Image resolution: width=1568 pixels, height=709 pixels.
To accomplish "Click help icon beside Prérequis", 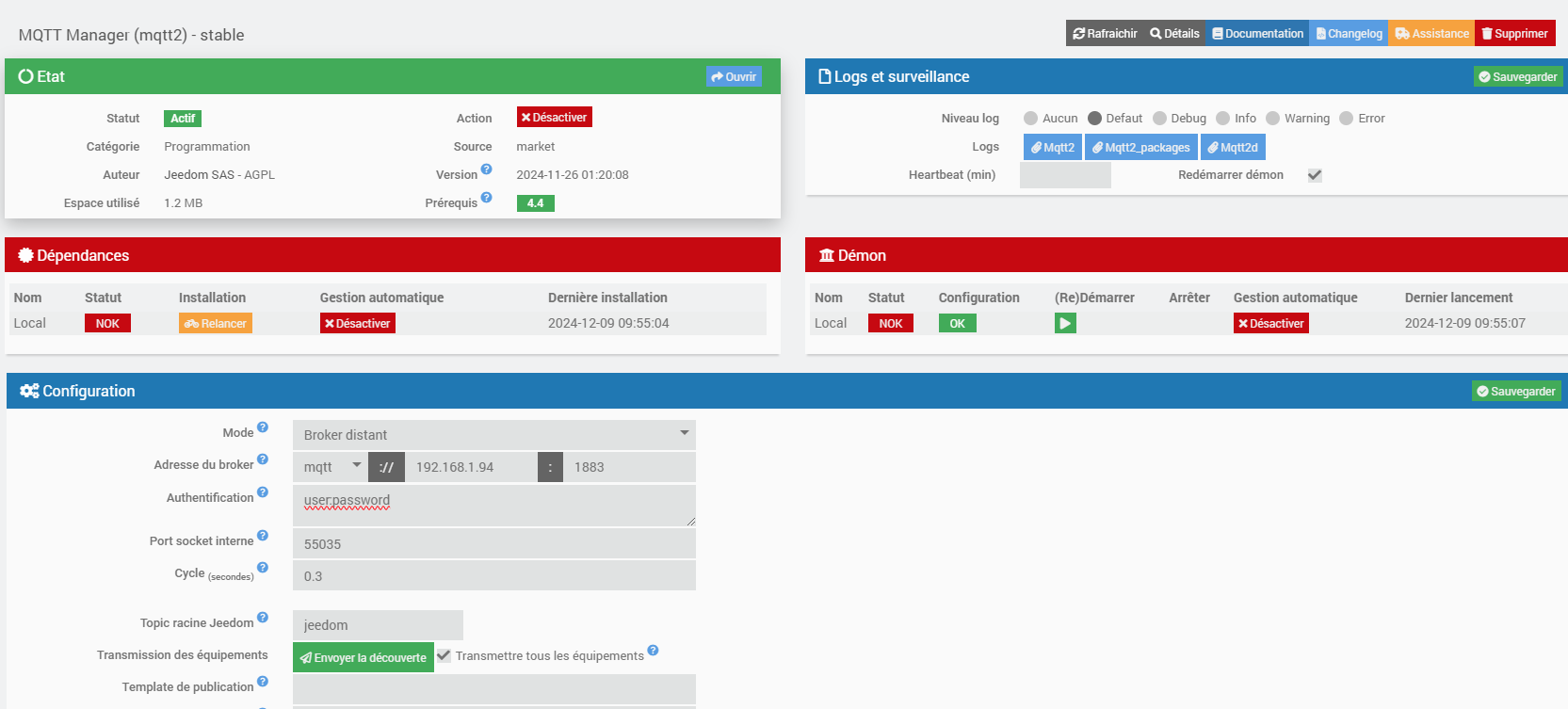I will 487,198.
